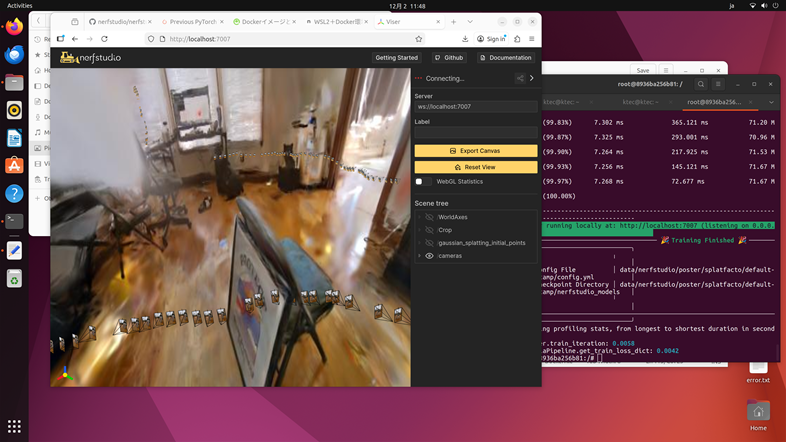Expand the gaussian_splatting_initial_points tree node
Viewport: 786px width, 442px height.
click(420, 243)
